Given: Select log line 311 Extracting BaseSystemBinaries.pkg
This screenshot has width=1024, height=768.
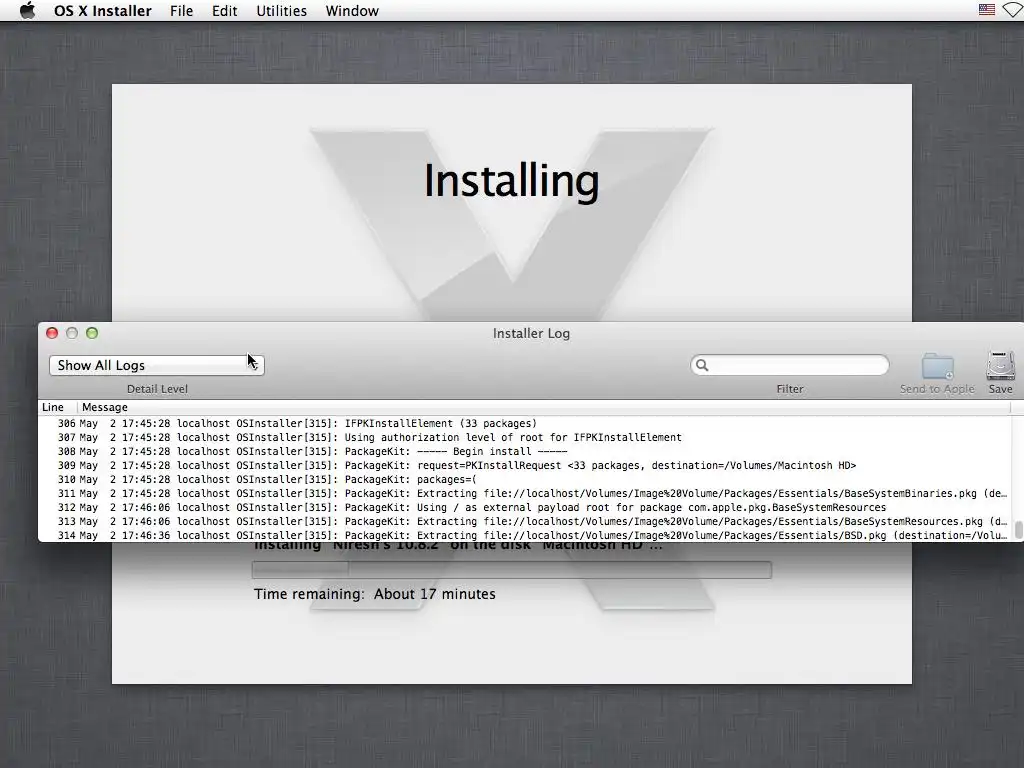Looking at the screenshot, I should (x=525, y=494).
